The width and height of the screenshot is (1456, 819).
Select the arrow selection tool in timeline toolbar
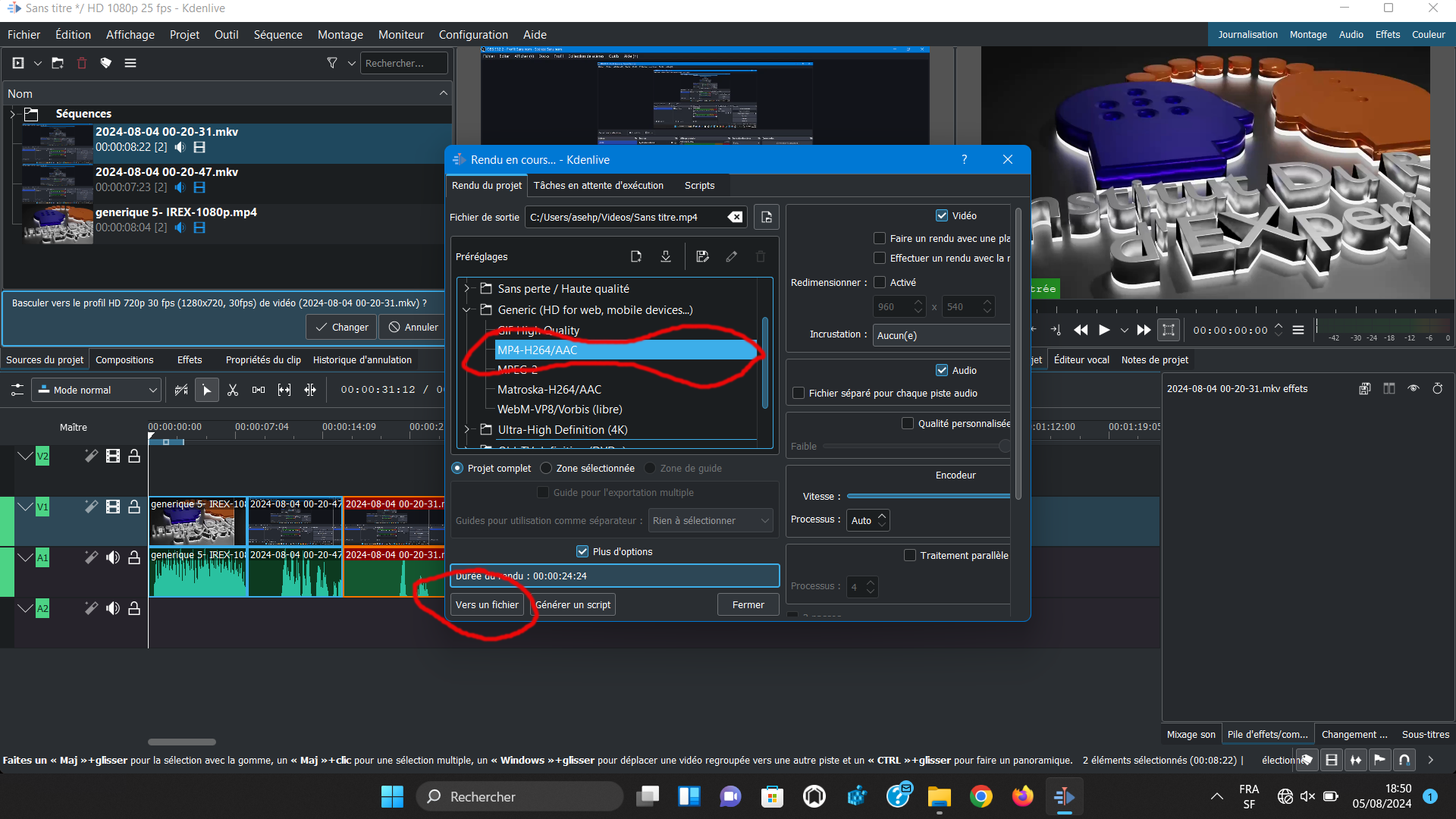tap(206, 390)
